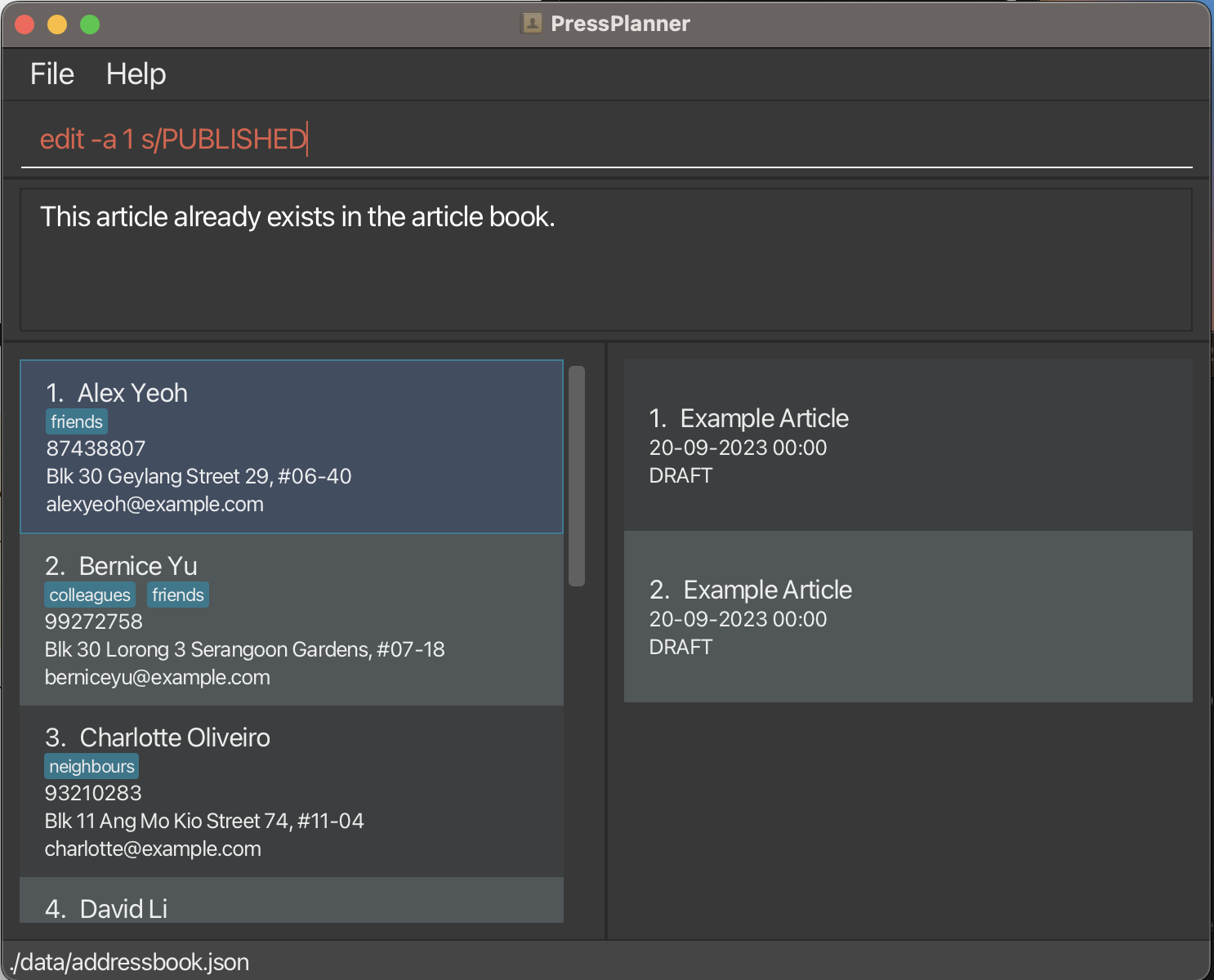Click the command input field
The width and height of the screenshot is (1214, 980).
[x=606, y=140]
